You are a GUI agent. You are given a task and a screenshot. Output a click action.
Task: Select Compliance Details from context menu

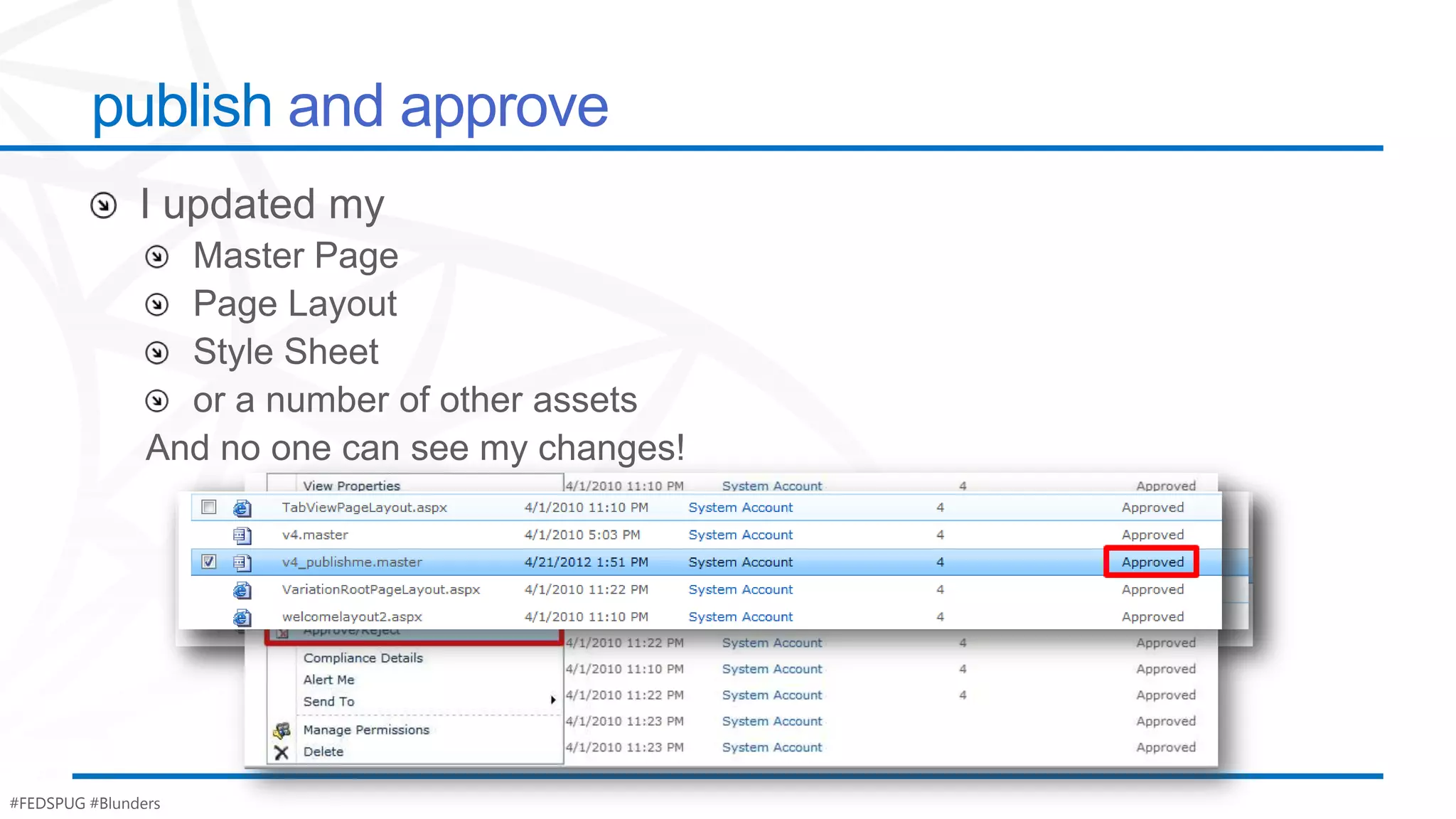click(363, 658)
